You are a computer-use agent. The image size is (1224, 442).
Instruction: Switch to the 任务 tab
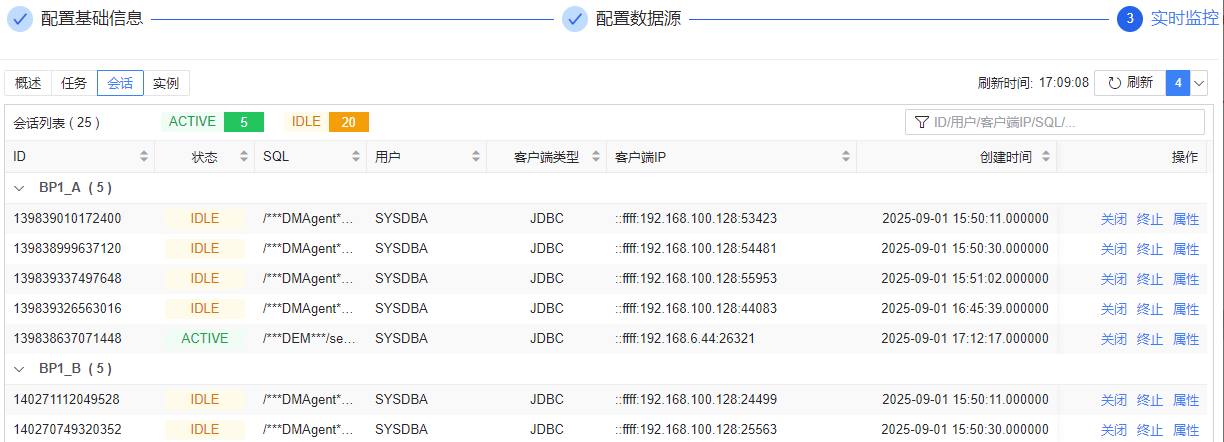tap(74, 83)
